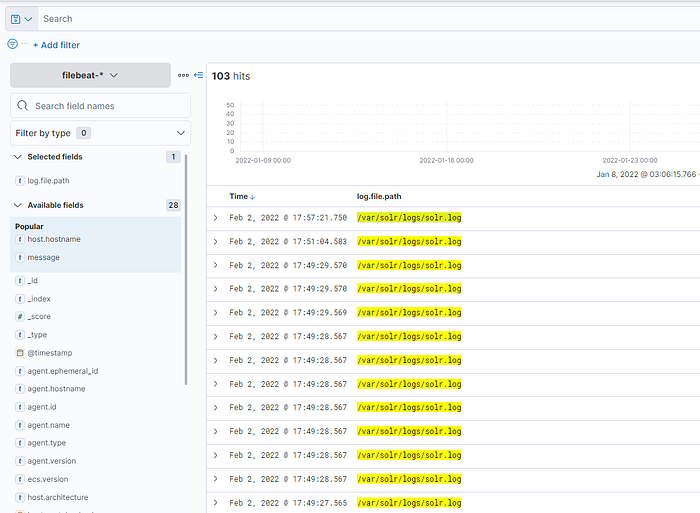Click type icon beside log.file.path field
Viewport: 700px width, 513px height.
tap(20, 181)
